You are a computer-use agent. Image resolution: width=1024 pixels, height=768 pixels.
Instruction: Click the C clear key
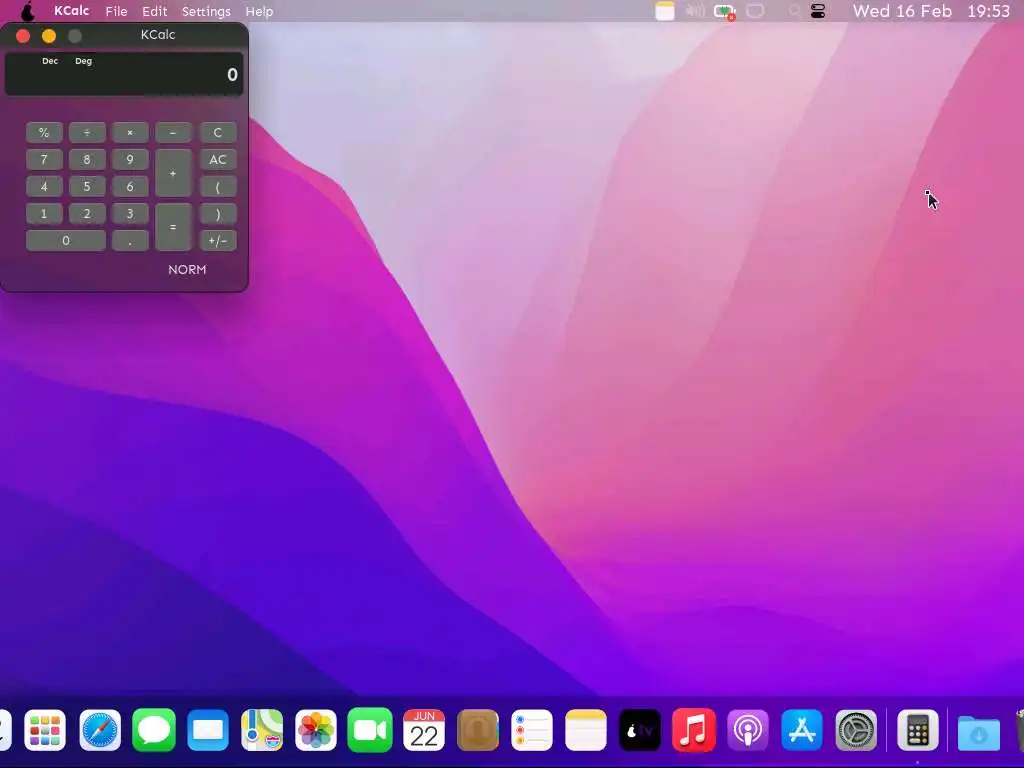[x=217, y=133]
